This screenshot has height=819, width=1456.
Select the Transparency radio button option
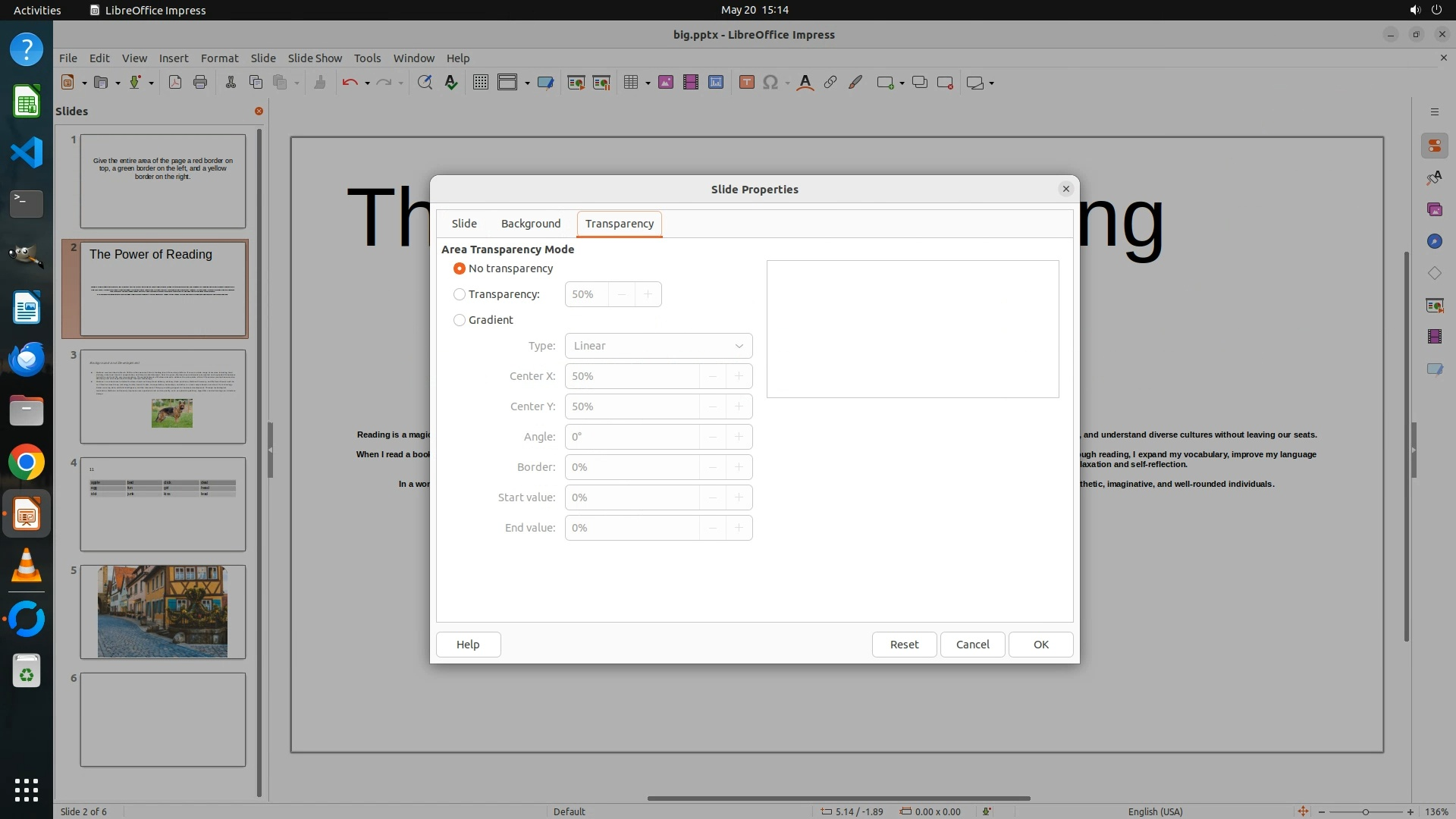click(460, 294)
